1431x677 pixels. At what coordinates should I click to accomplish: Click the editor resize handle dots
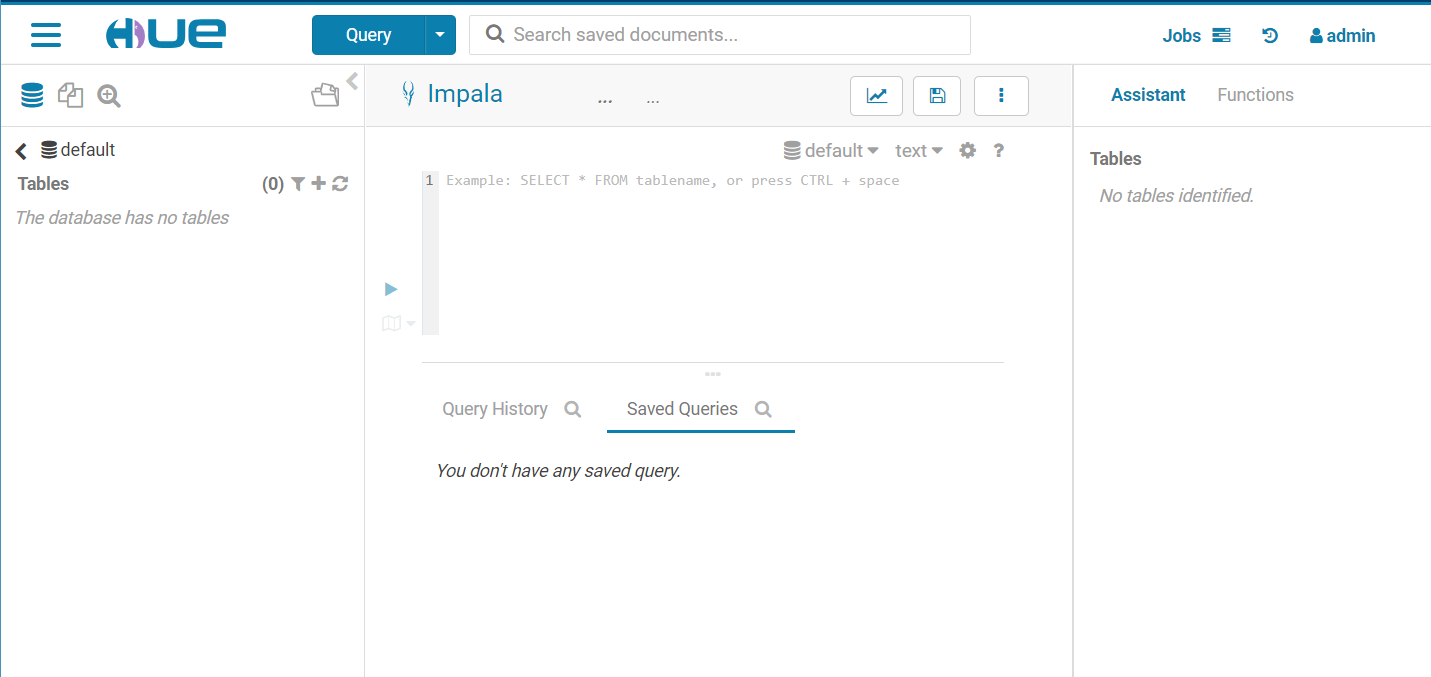713,374
